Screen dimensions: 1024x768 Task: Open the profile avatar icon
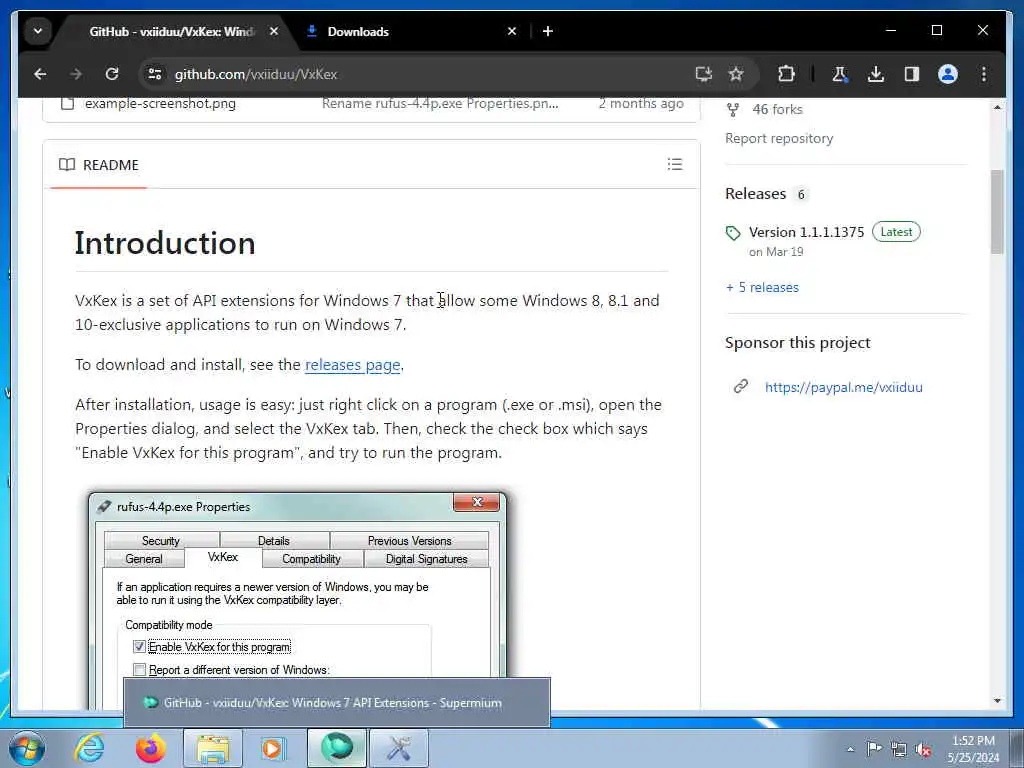(x=948, y=74)
